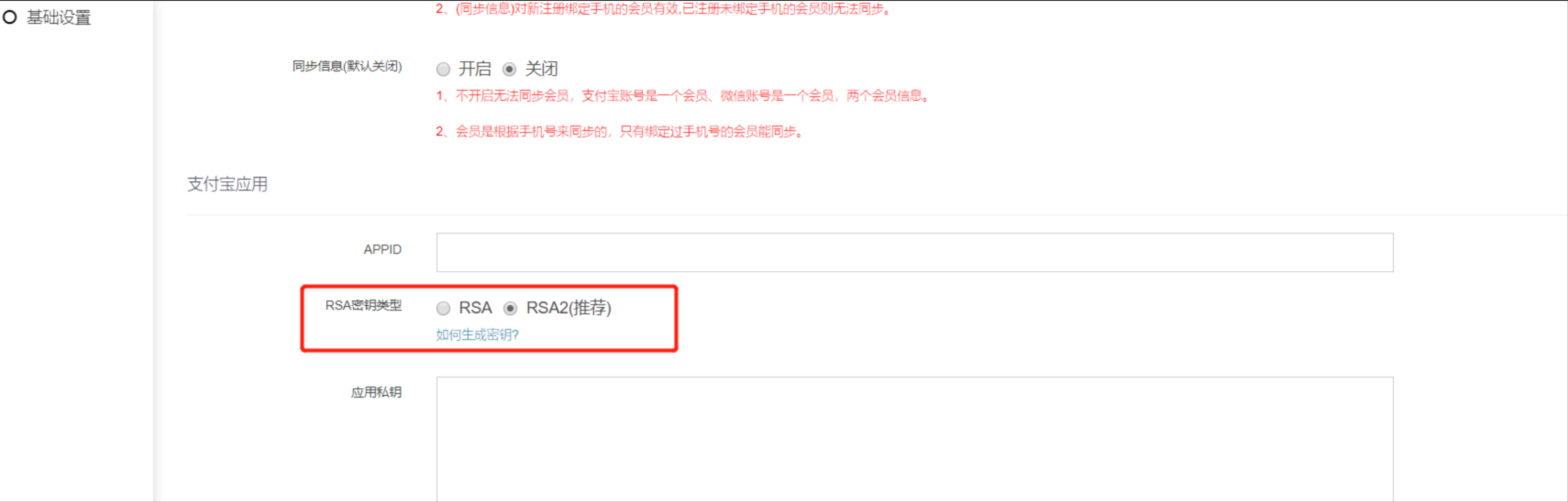
Task: Click the APPID field label
Action: click(x=382, y=249)
